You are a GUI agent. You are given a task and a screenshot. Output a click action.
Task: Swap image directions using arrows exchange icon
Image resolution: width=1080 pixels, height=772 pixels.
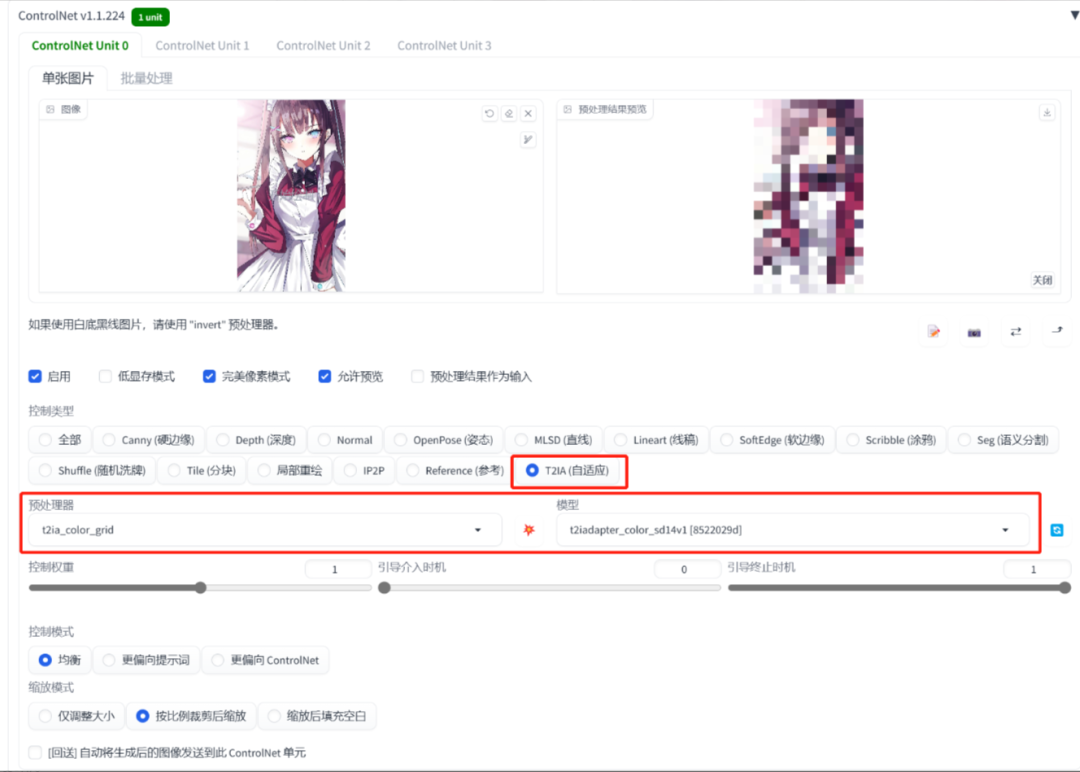point(1014,333)
